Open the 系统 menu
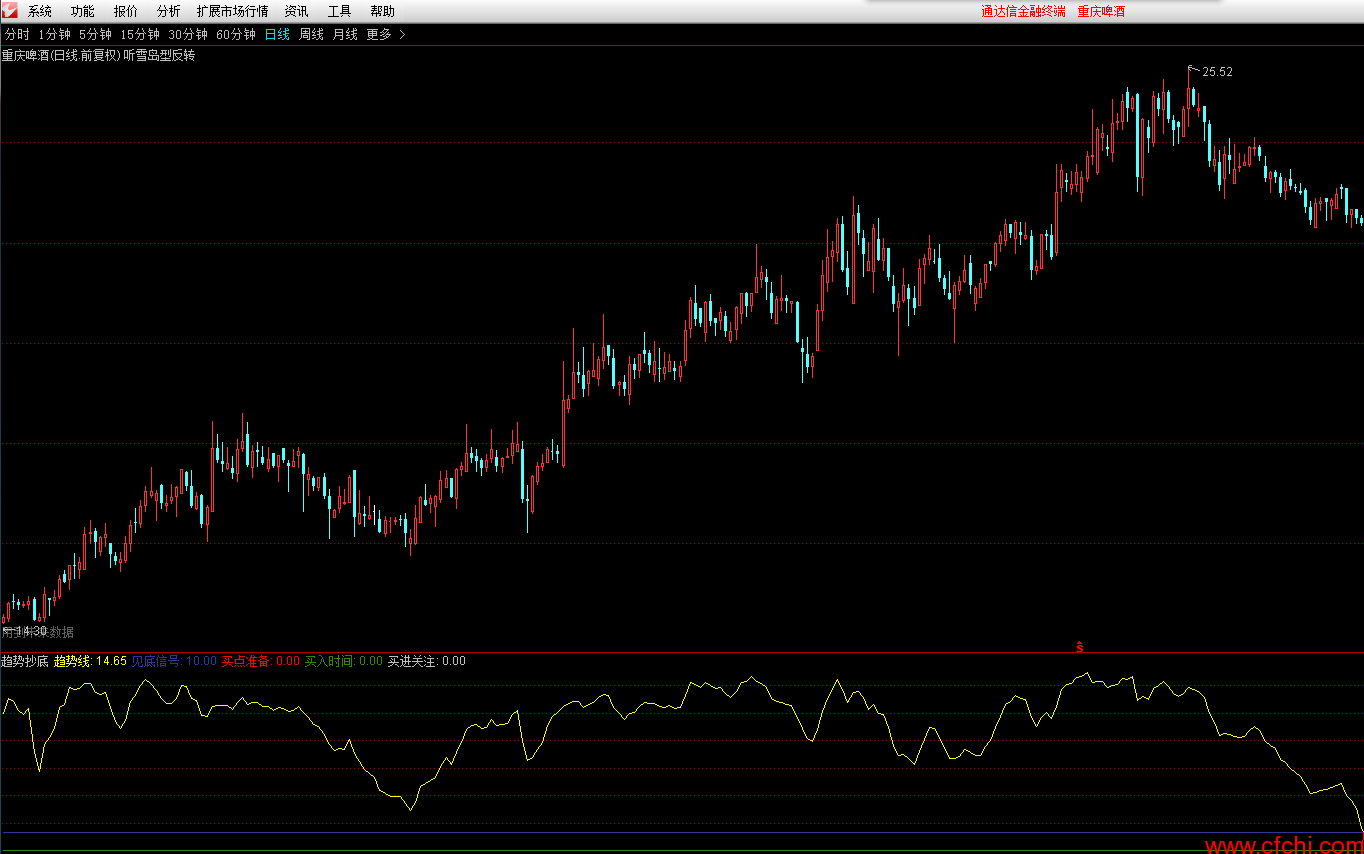Viewport: 1364px width, 854px height. point(40,12)
